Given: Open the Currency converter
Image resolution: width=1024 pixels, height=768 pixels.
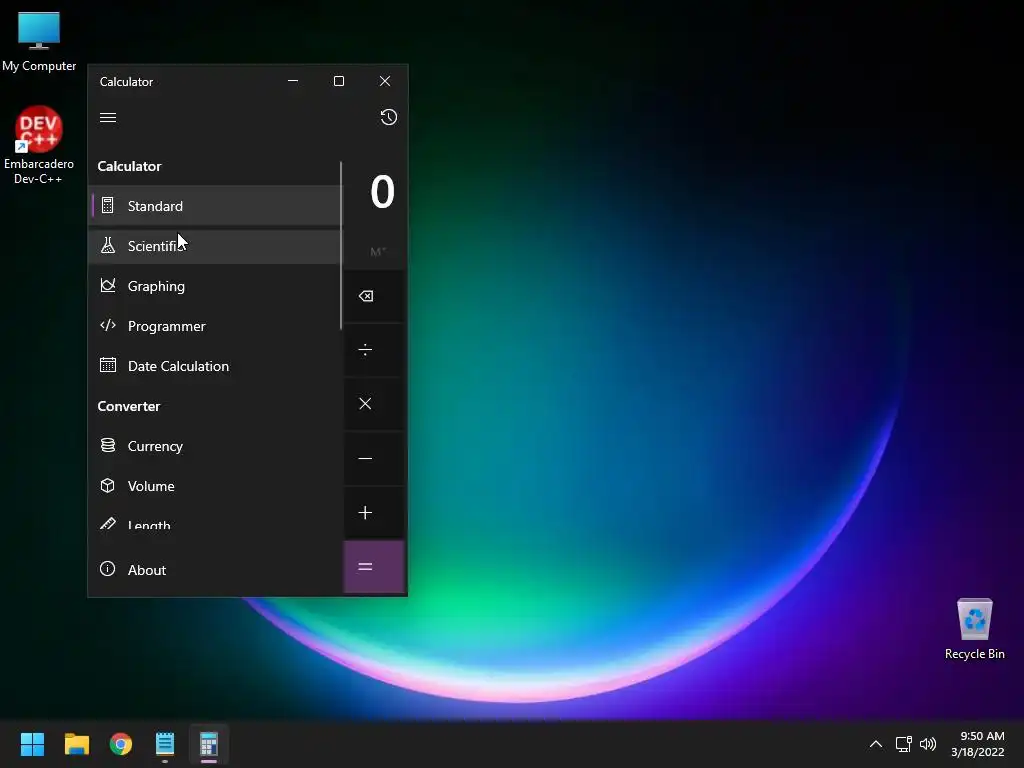Looking at the screenshot, I should [x=215, y=446].
